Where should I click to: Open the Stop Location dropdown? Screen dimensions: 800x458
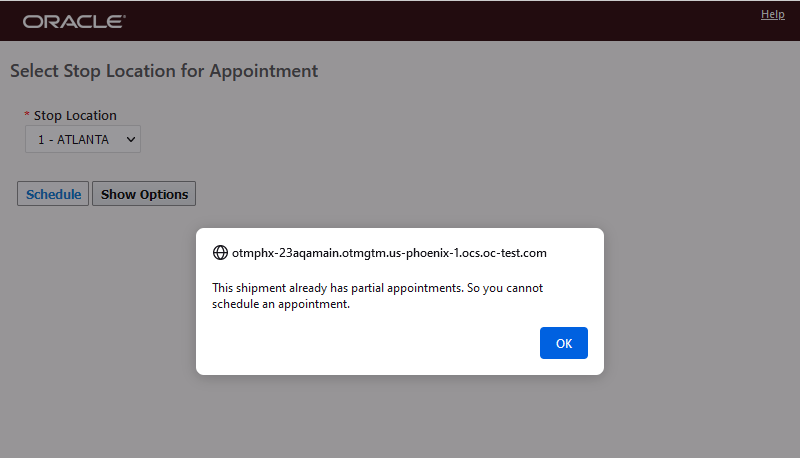[83, 140]
